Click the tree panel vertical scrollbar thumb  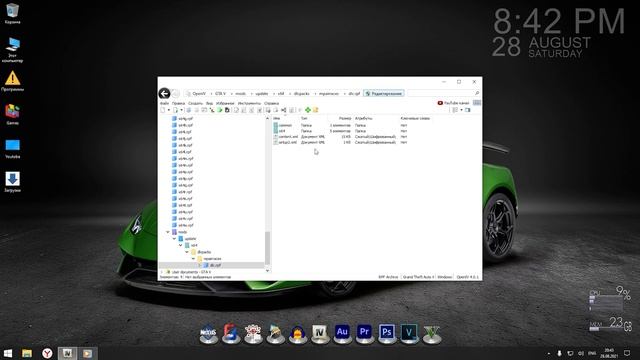click(x=267, y=248)
